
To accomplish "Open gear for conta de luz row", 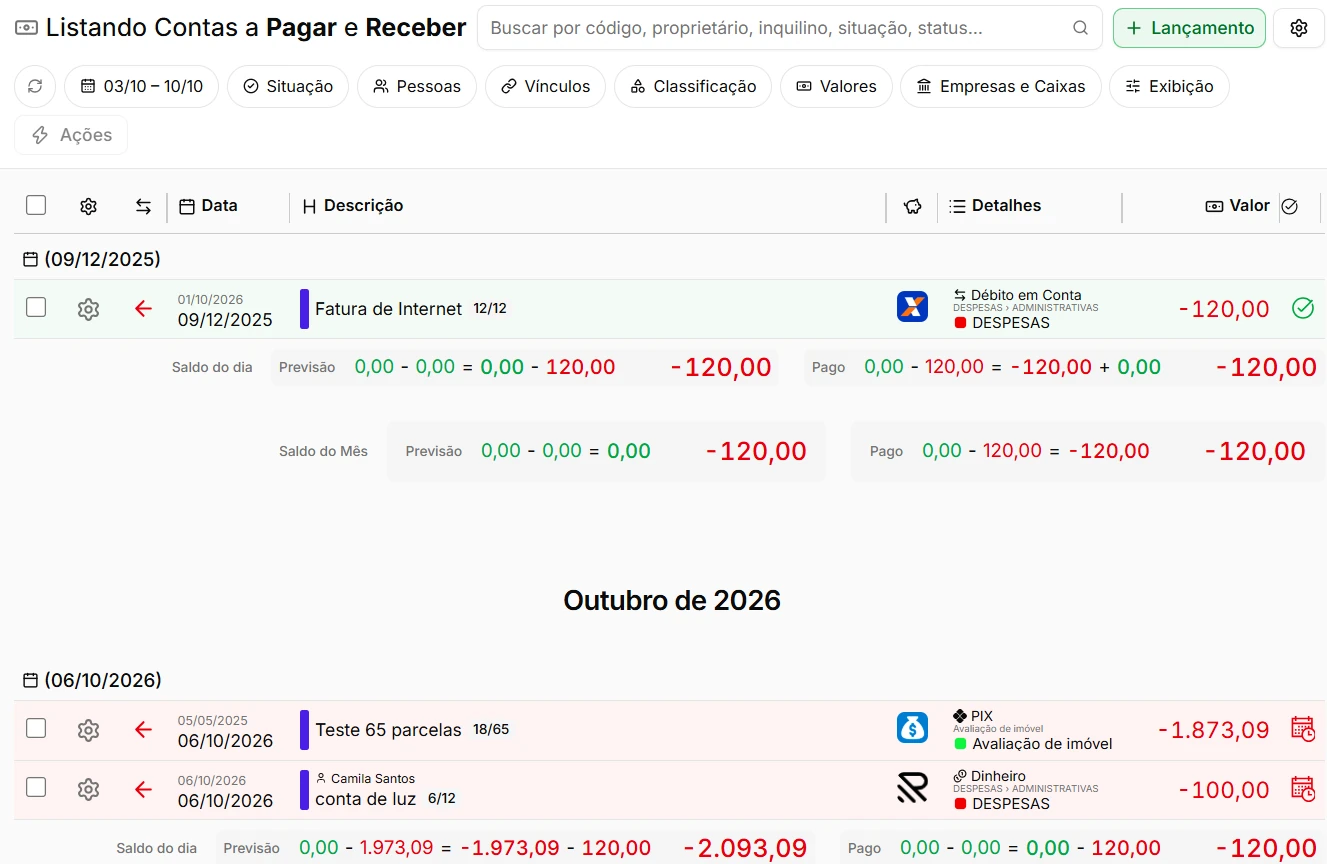I will click(x=88, y=790).
